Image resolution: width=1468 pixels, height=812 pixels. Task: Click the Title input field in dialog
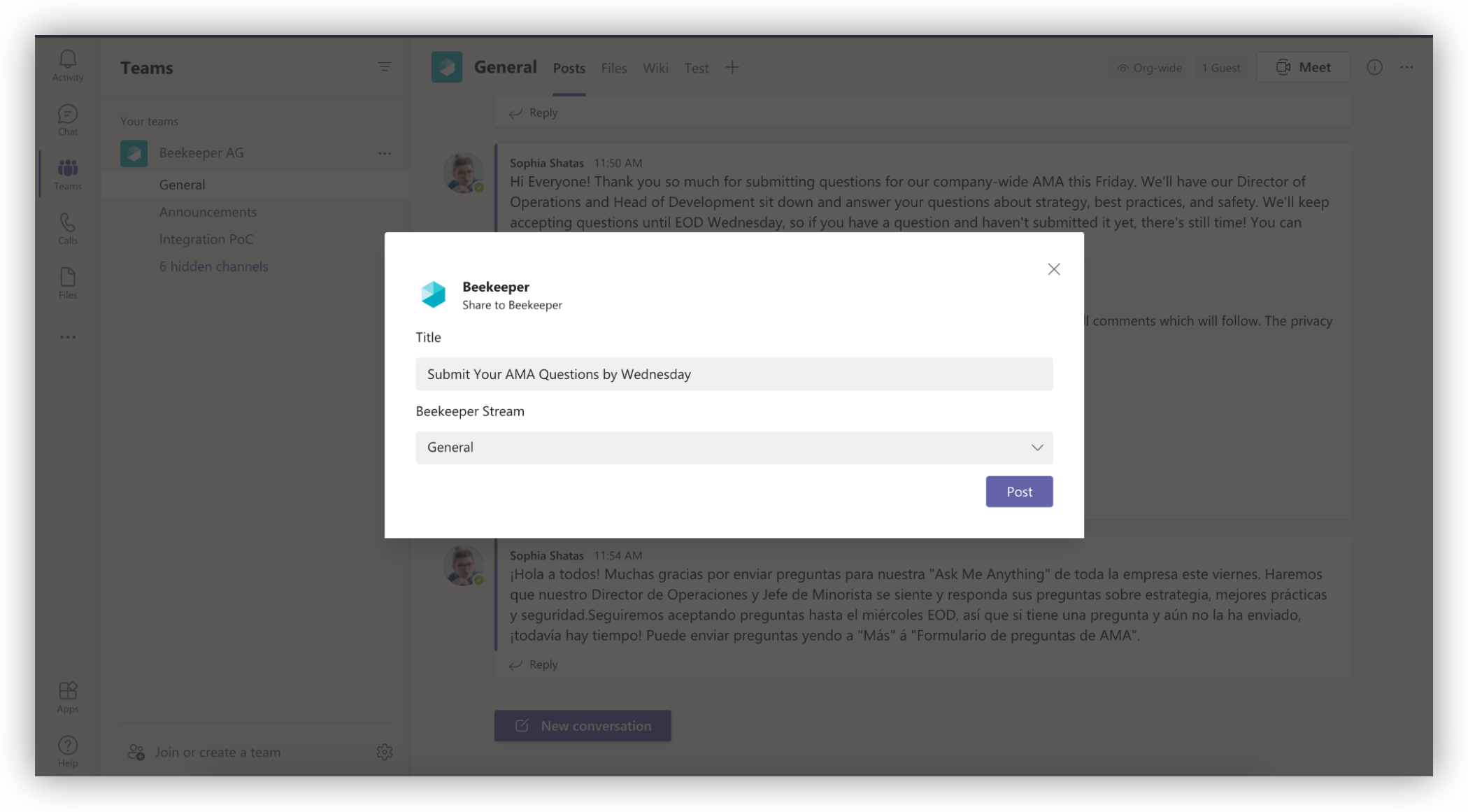(x=734, y=374)
